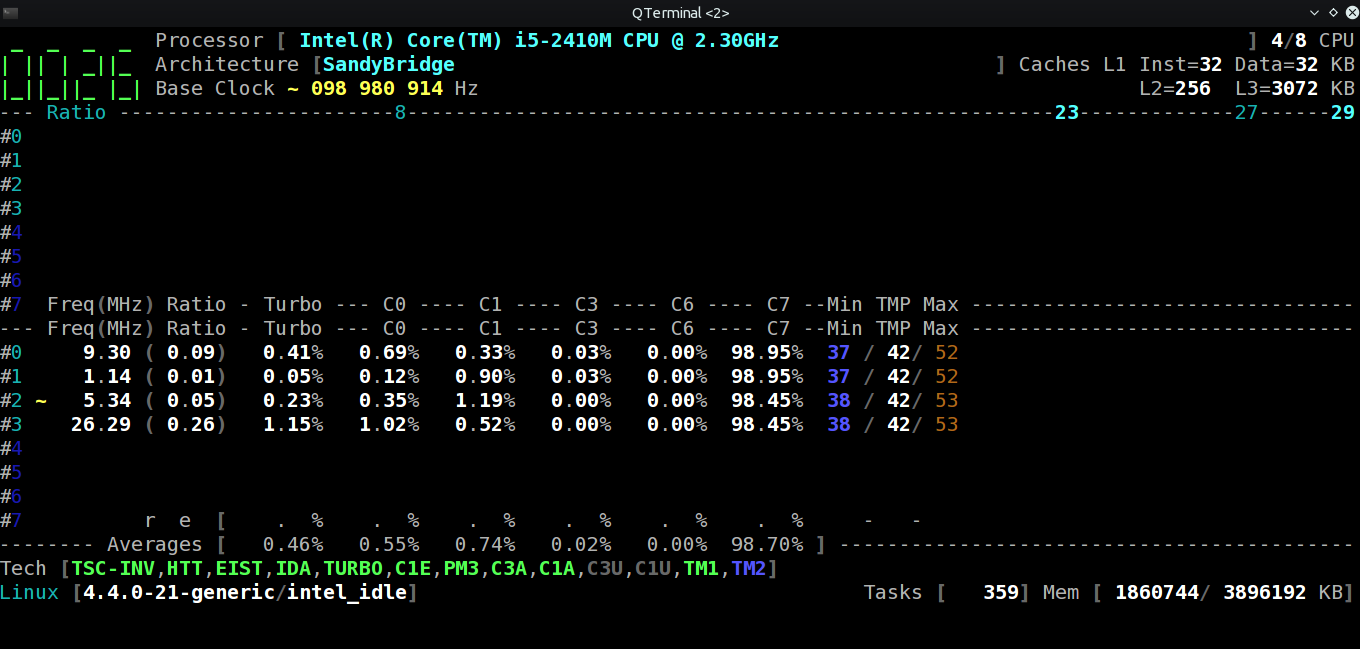Click the Tasks count 359

pyautogui.click(x=1000, y=593)
